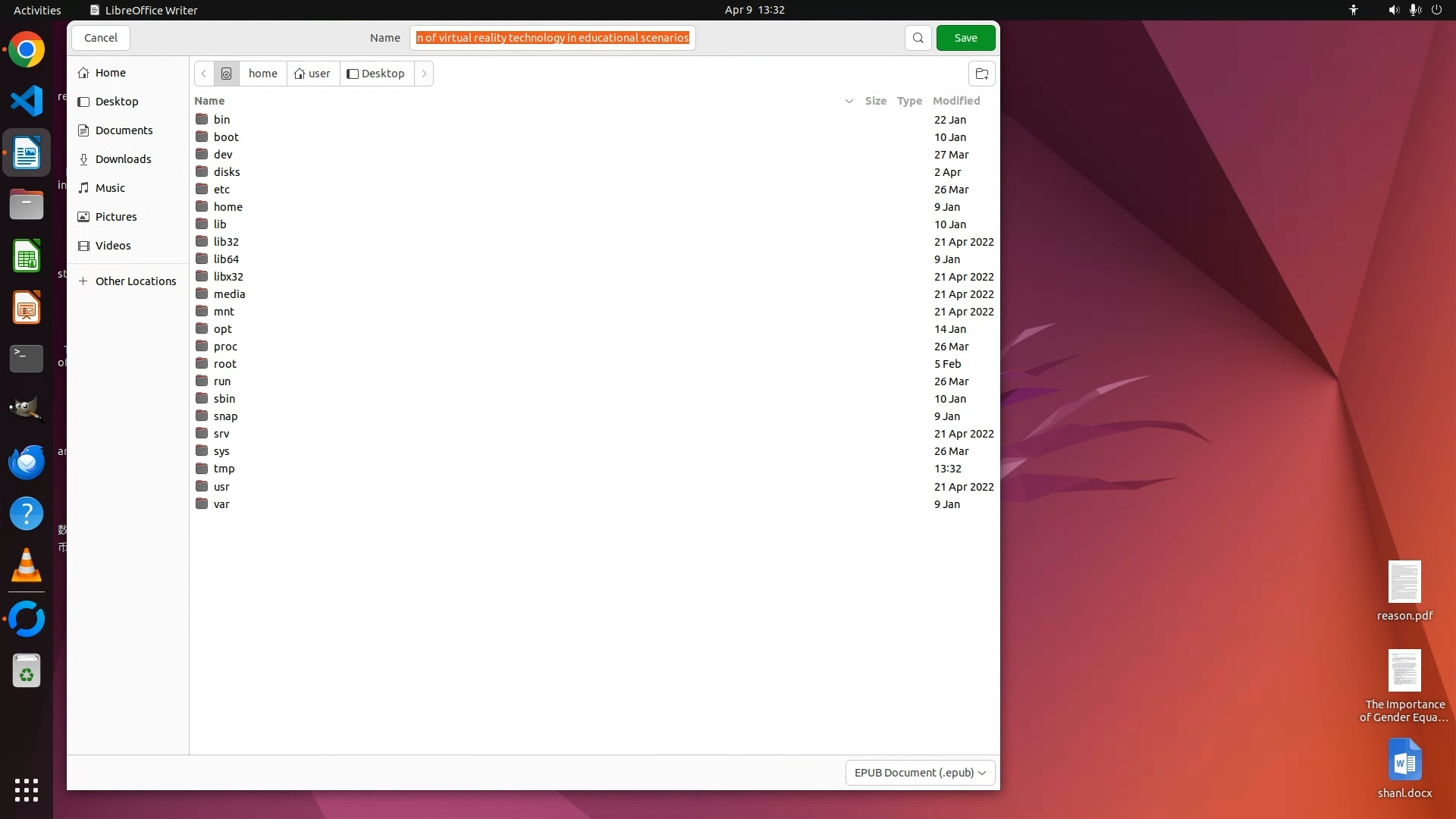The height and width of the screenshot is (819, 1456).
Task: Open Visual Studio Code from the dock
Action: pyautogui.click(x=27, y=101)
